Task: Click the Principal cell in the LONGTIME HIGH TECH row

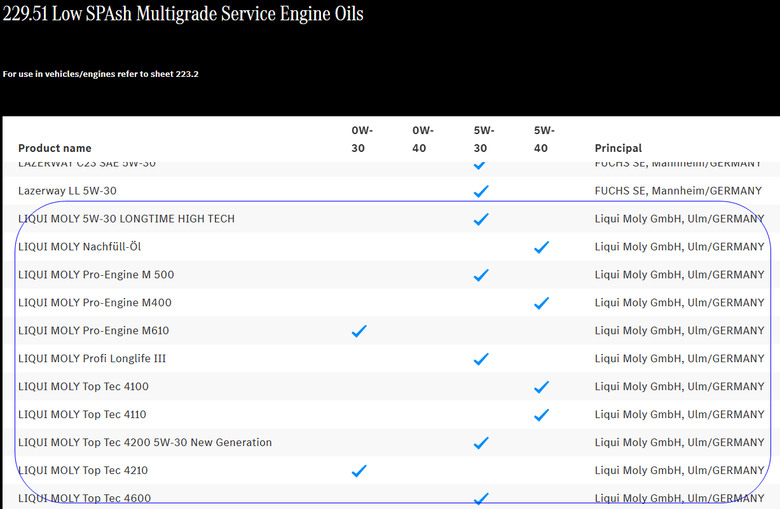Action: [680, 219]
